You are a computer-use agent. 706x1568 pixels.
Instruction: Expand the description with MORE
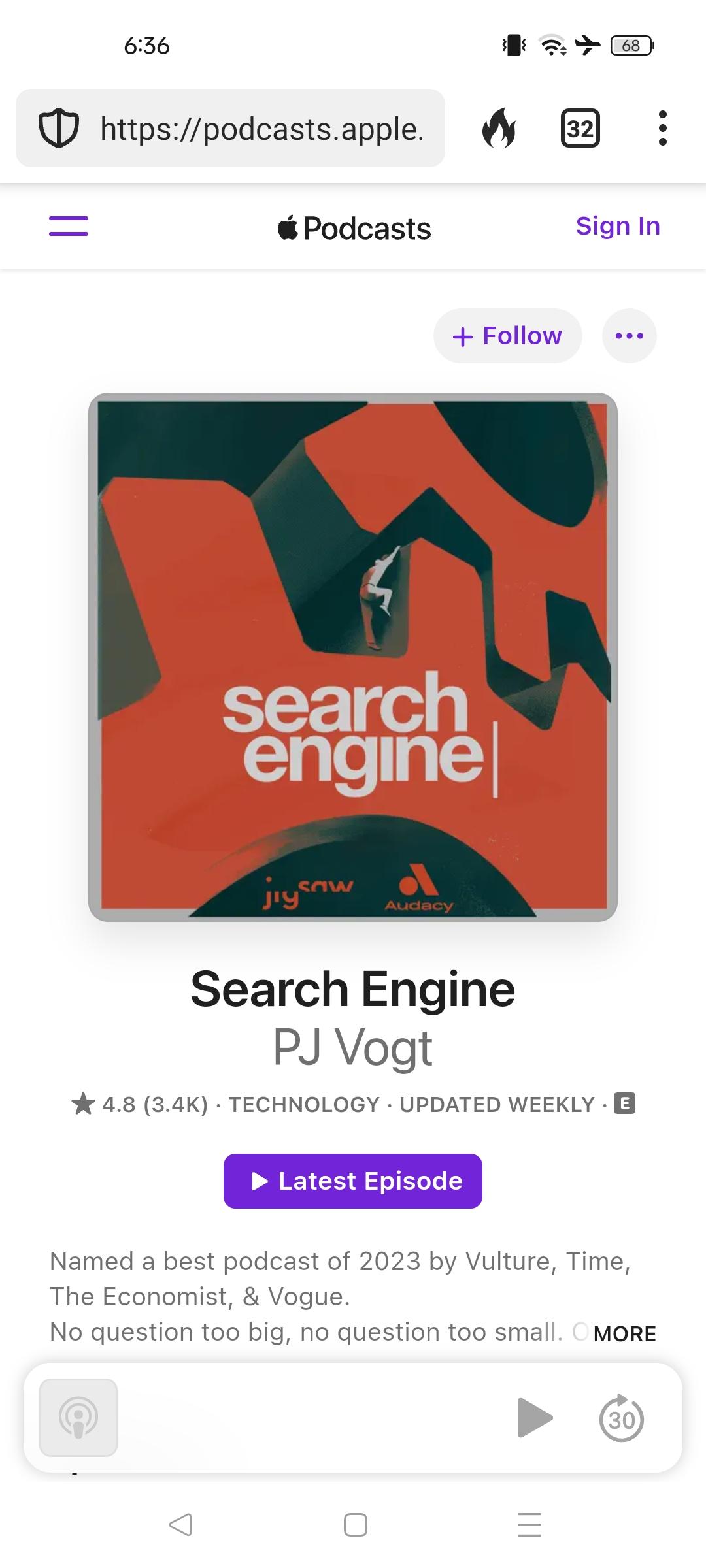point(624,1333)
